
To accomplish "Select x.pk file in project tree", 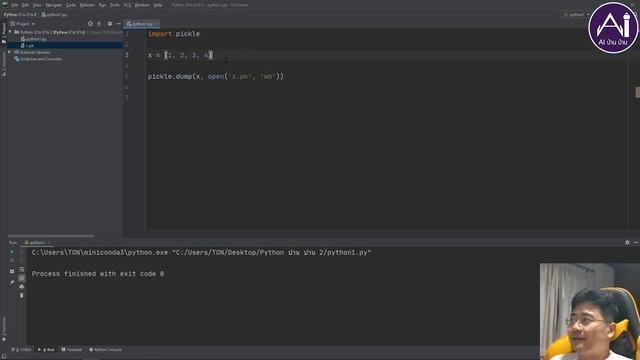I will [x=30, y=46].
